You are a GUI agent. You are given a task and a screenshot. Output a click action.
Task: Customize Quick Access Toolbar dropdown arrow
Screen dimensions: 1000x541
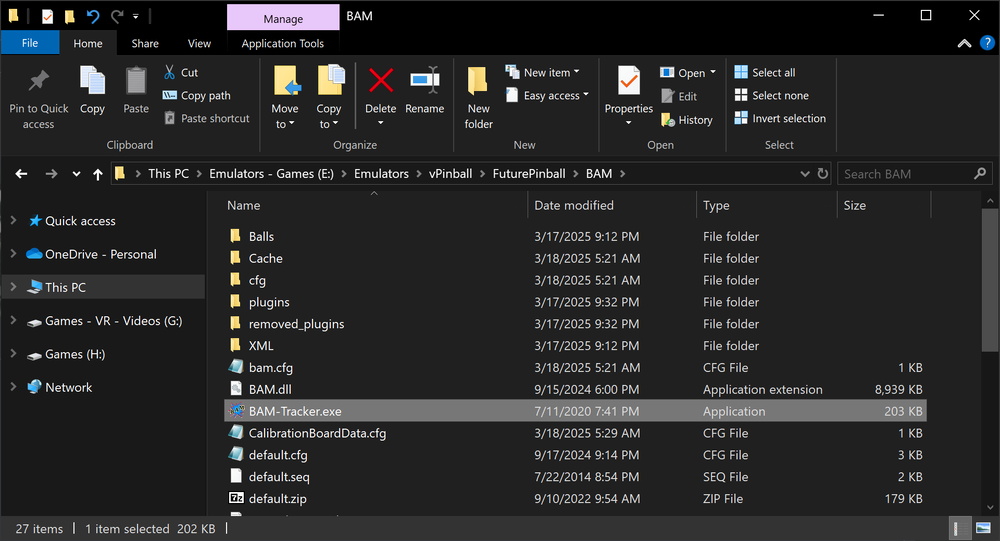coord(136,17)
